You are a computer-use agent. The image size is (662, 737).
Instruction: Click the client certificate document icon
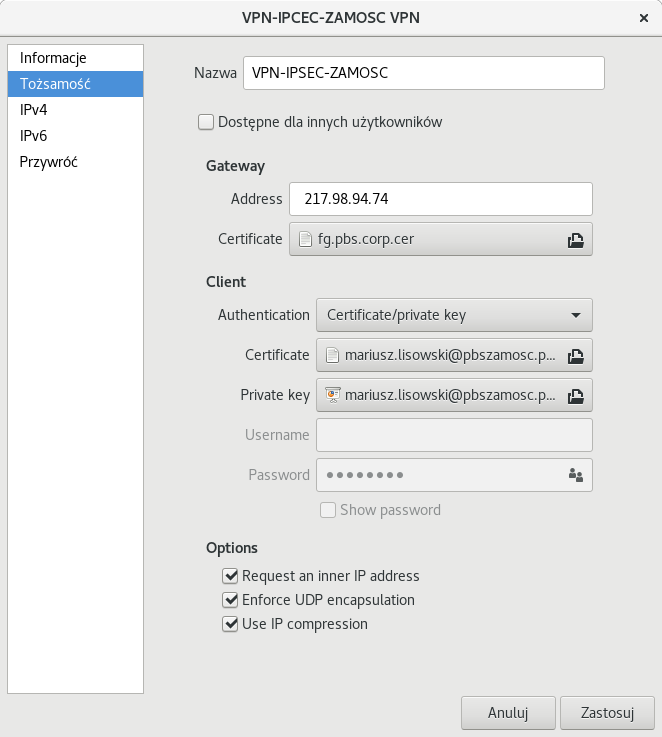[x=332, y=355]
